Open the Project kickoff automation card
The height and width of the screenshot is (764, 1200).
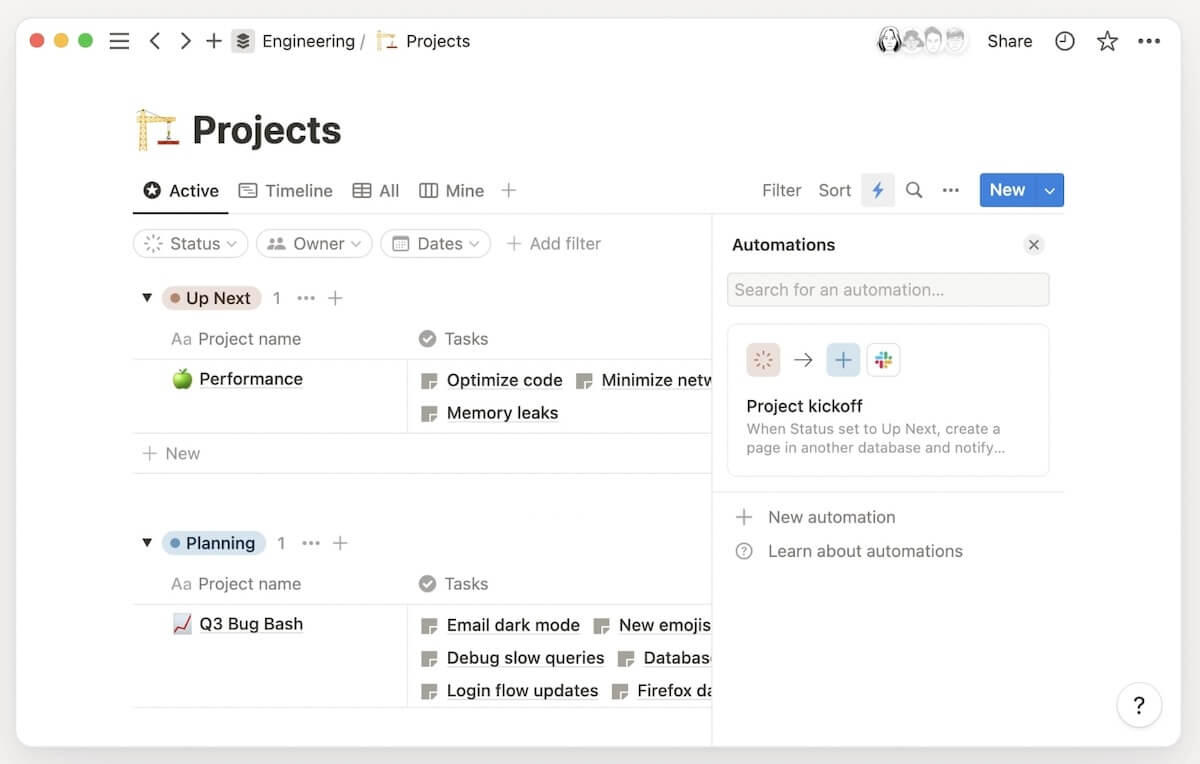click(888, 400)
